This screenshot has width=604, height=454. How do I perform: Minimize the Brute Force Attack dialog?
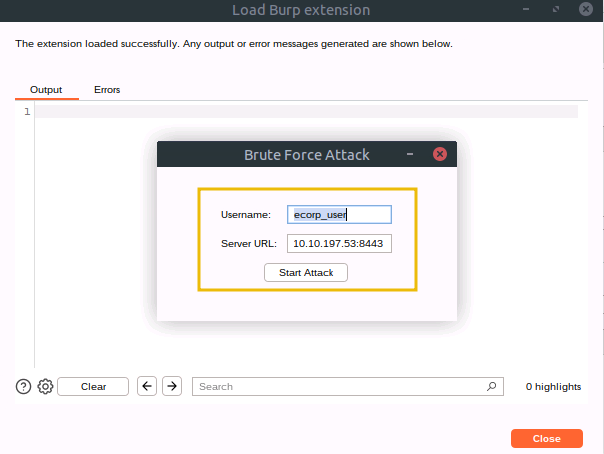(410, 154)
